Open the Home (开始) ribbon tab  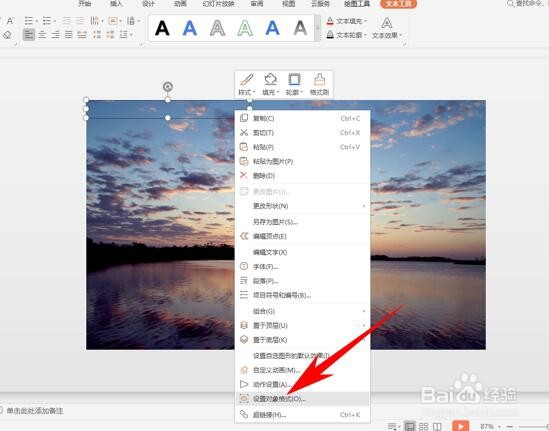point(85,4)
